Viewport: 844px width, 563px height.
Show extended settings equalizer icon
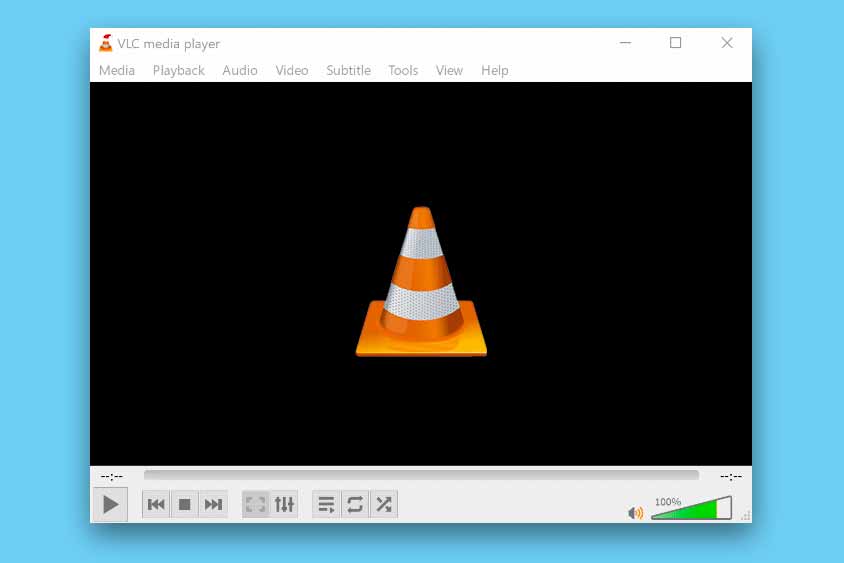[x=284, y=504]
